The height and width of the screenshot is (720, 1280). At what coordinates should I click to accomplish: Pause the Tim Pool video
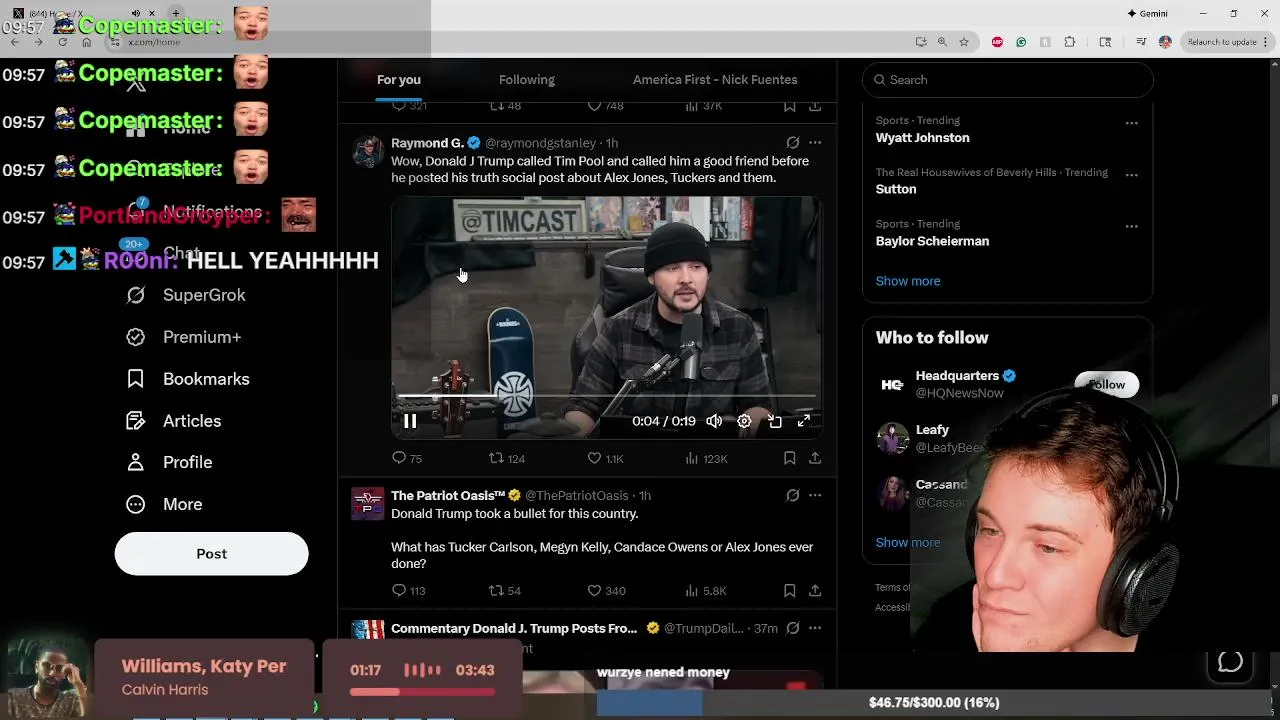[x=410, y=421]
